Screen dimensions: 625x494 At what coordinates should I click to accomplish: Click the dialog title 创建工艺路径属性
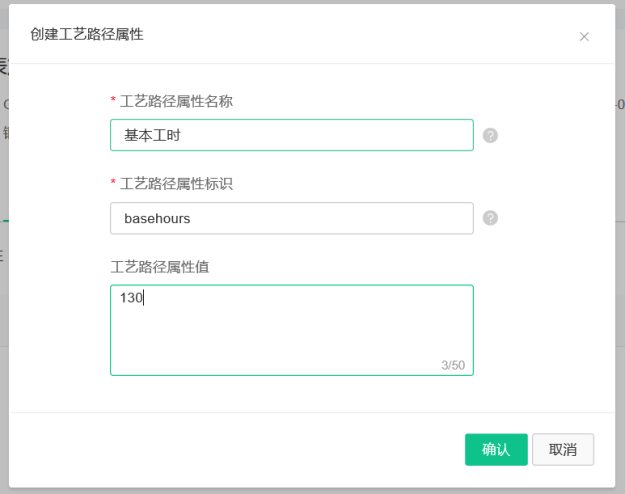coord(86,34)
